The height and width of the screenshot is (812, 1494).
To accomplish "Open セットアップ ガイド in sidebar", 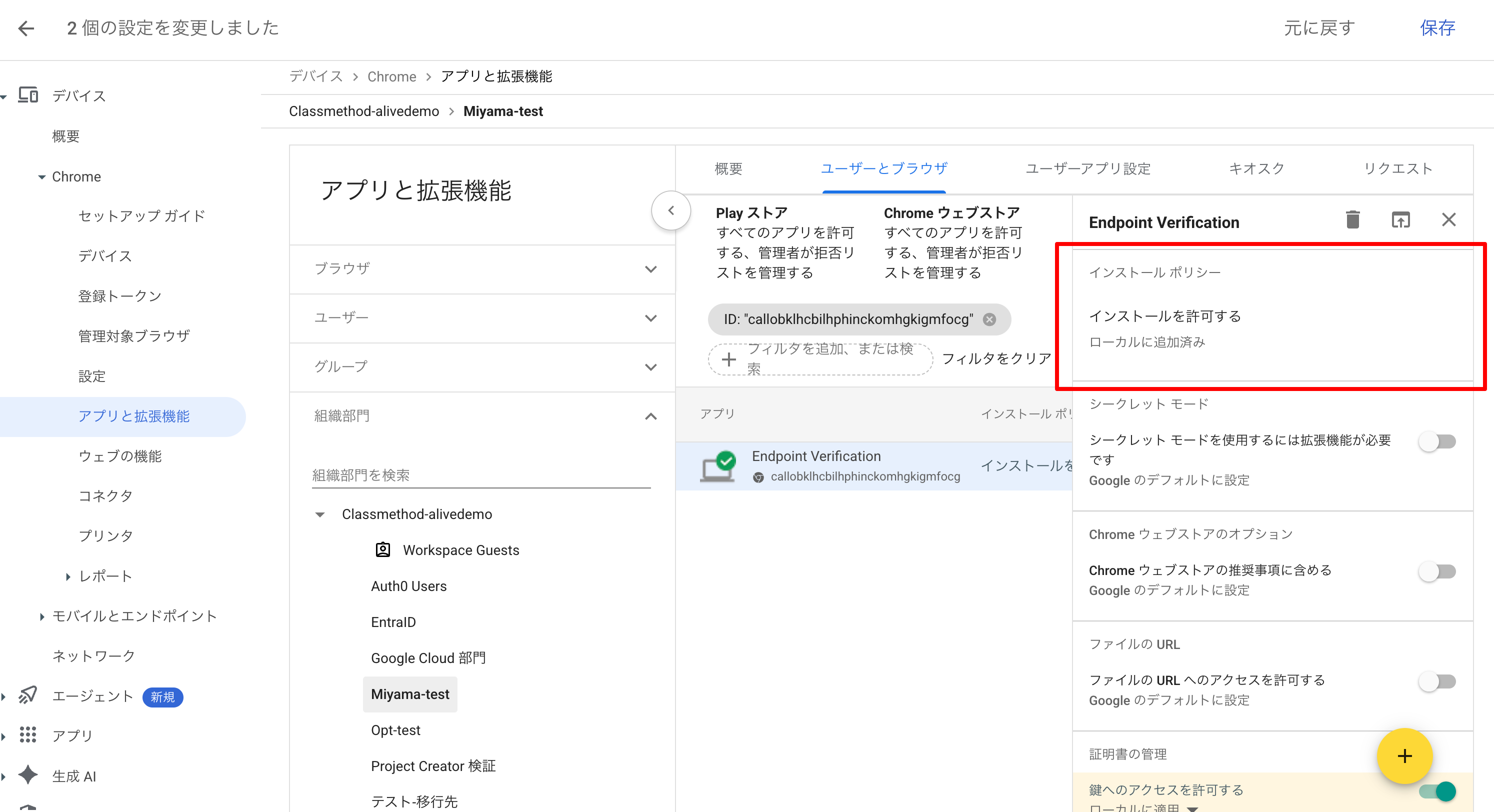I will [x=142, y=216].
